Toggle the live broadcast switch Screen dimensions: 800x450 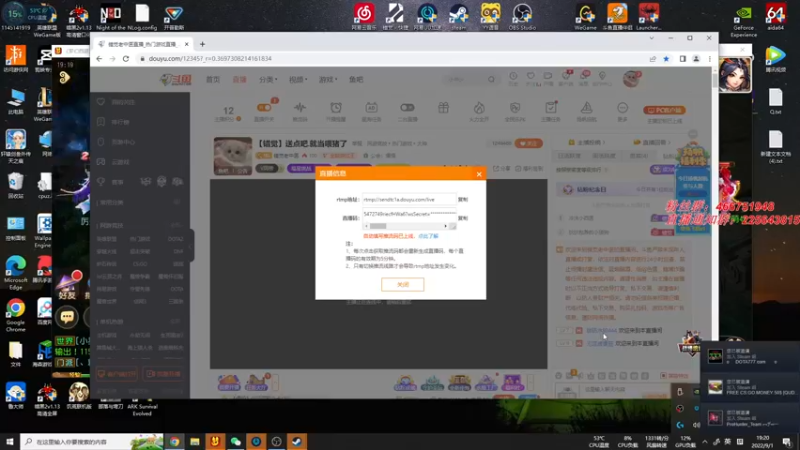tap(264, 107)
